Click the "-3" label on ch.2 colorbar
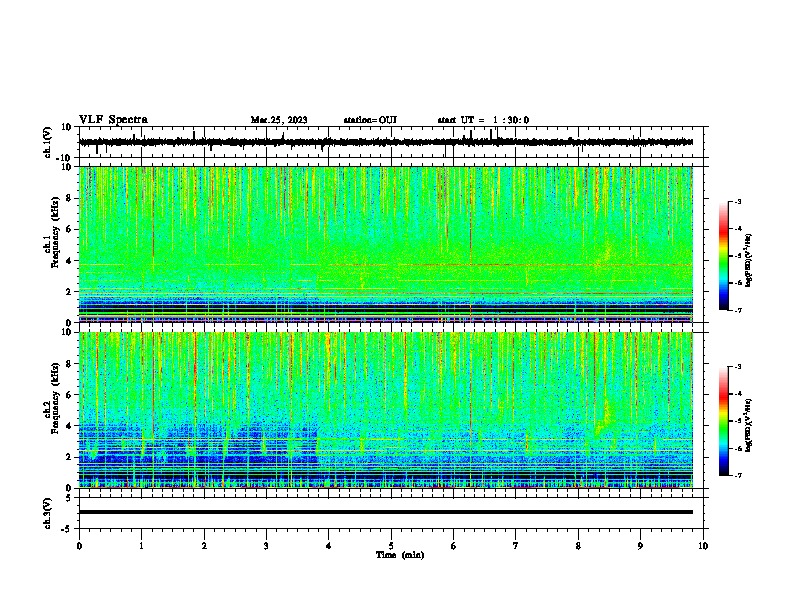This screenshot has width=792, height=612. tap(737, 367)
